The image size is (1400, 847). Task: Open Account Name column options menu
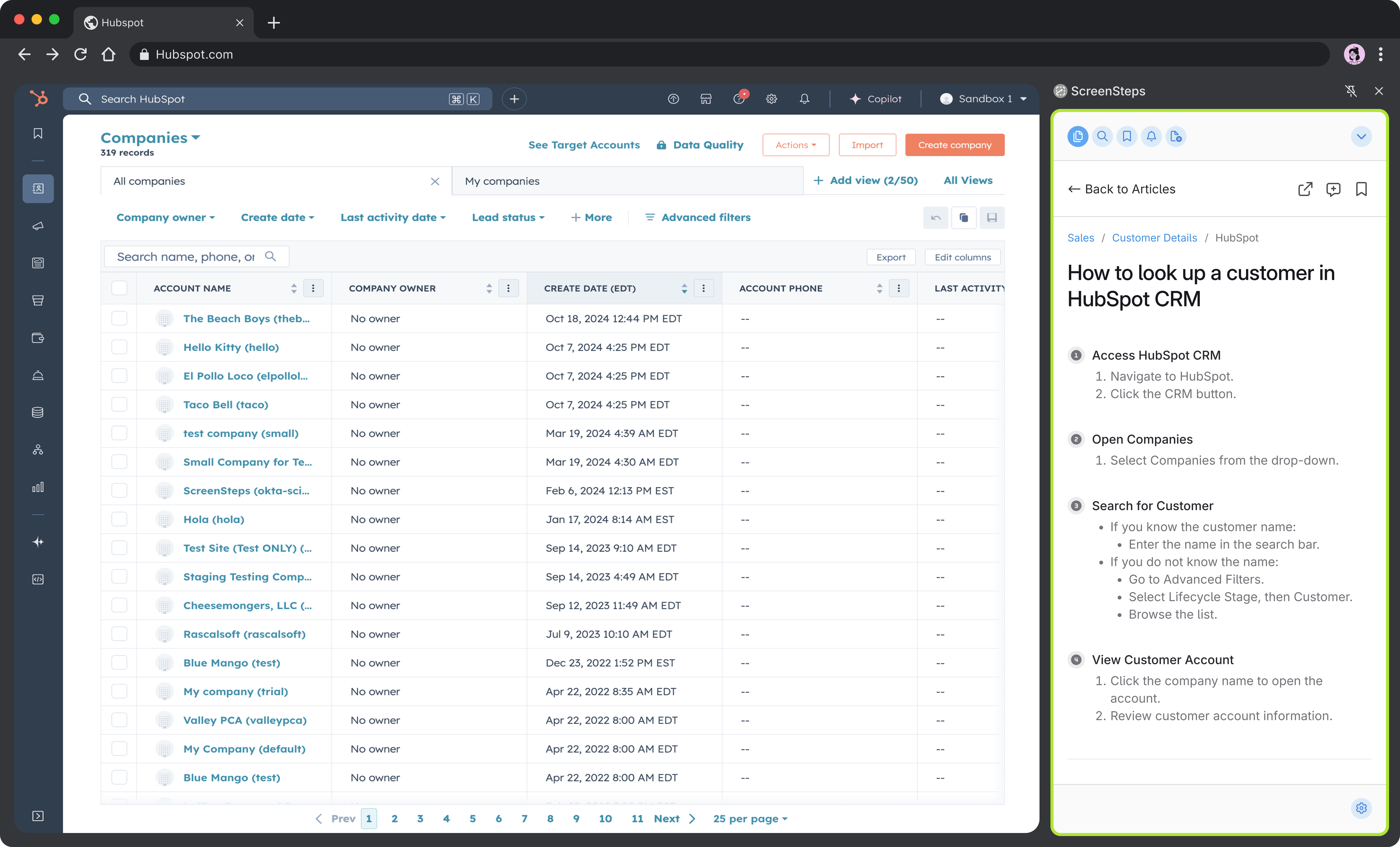[x=313, y=288]
